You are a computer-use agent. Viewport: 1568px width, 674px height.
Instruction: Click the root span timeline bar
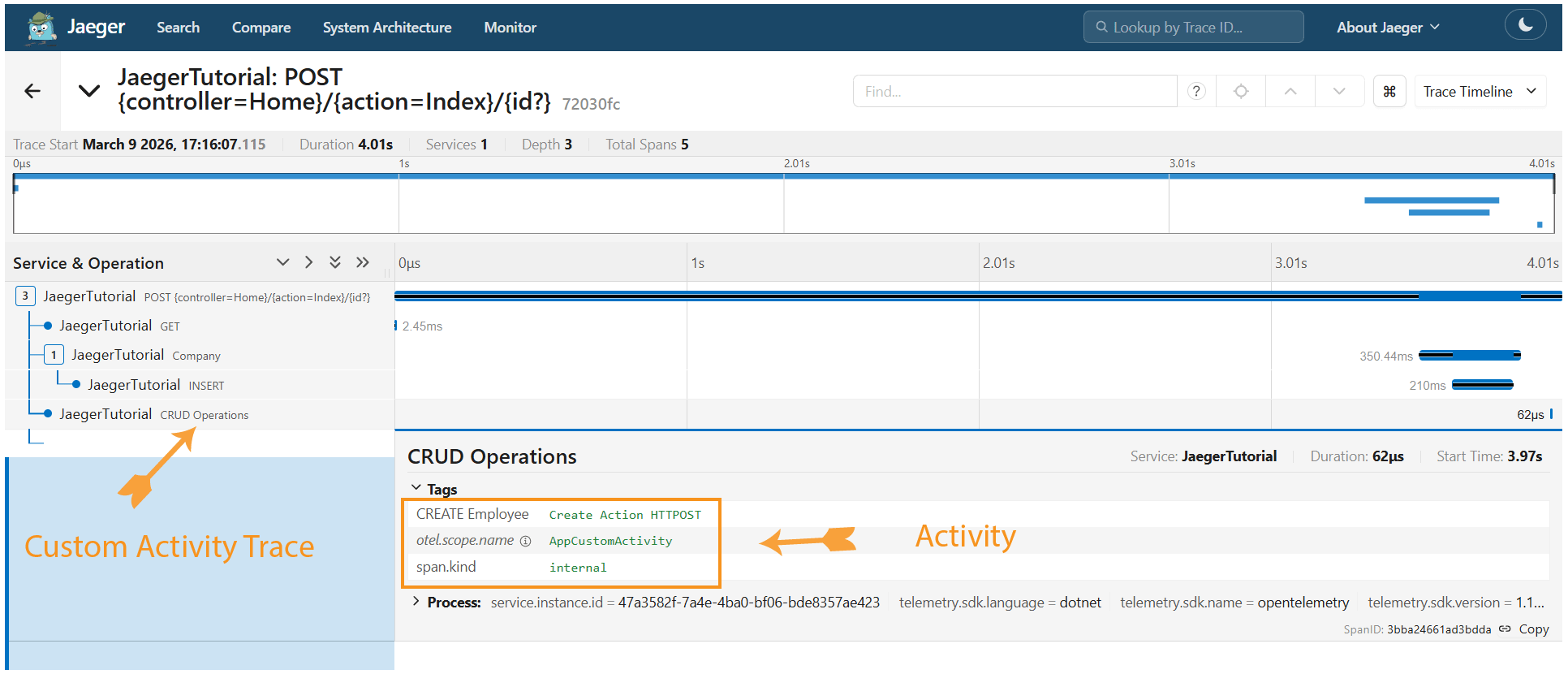[978, 296]
